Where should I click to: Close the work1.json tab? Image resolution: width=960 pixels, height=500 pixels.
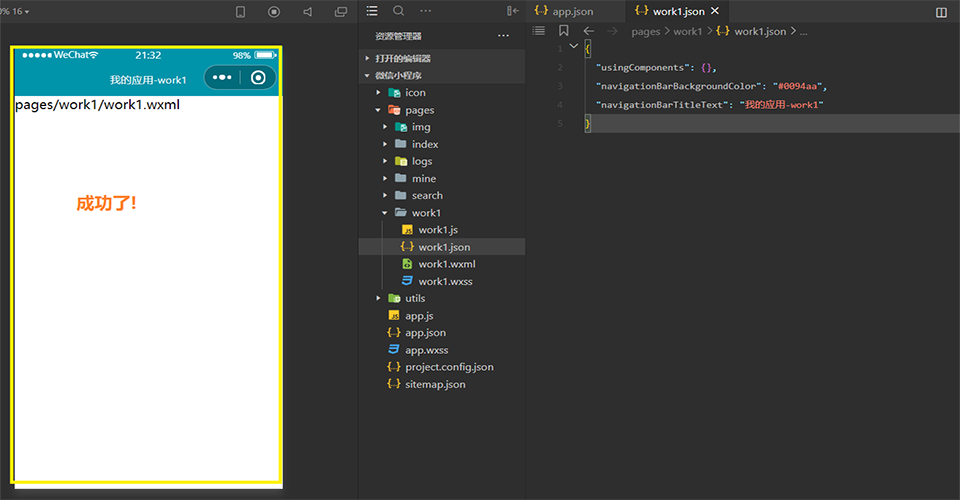(715, 11)
